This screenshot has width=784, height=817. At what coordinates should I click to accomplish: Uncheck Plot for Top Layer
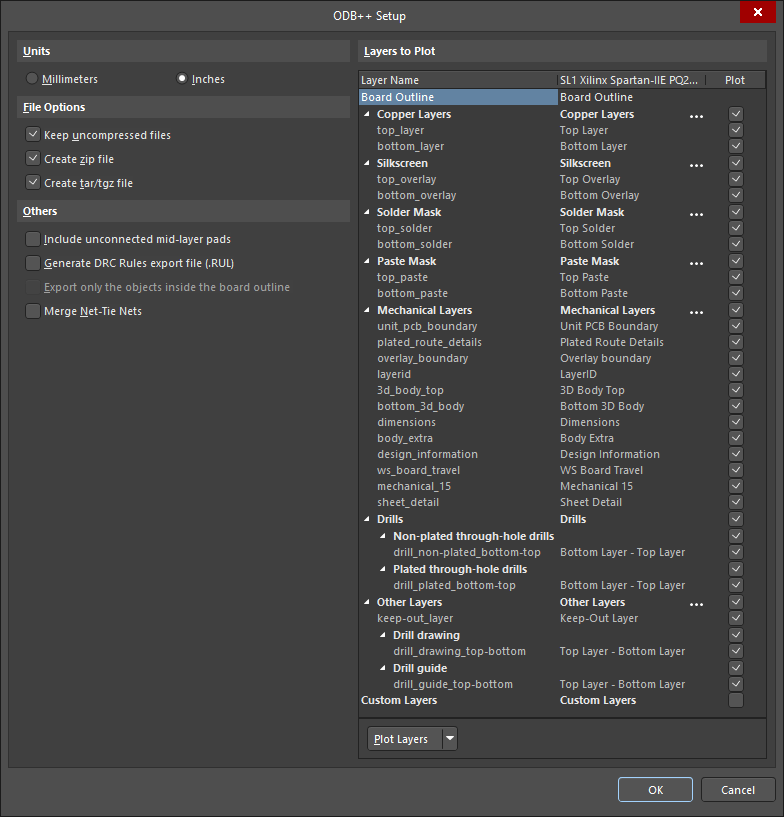pos(736,130)
